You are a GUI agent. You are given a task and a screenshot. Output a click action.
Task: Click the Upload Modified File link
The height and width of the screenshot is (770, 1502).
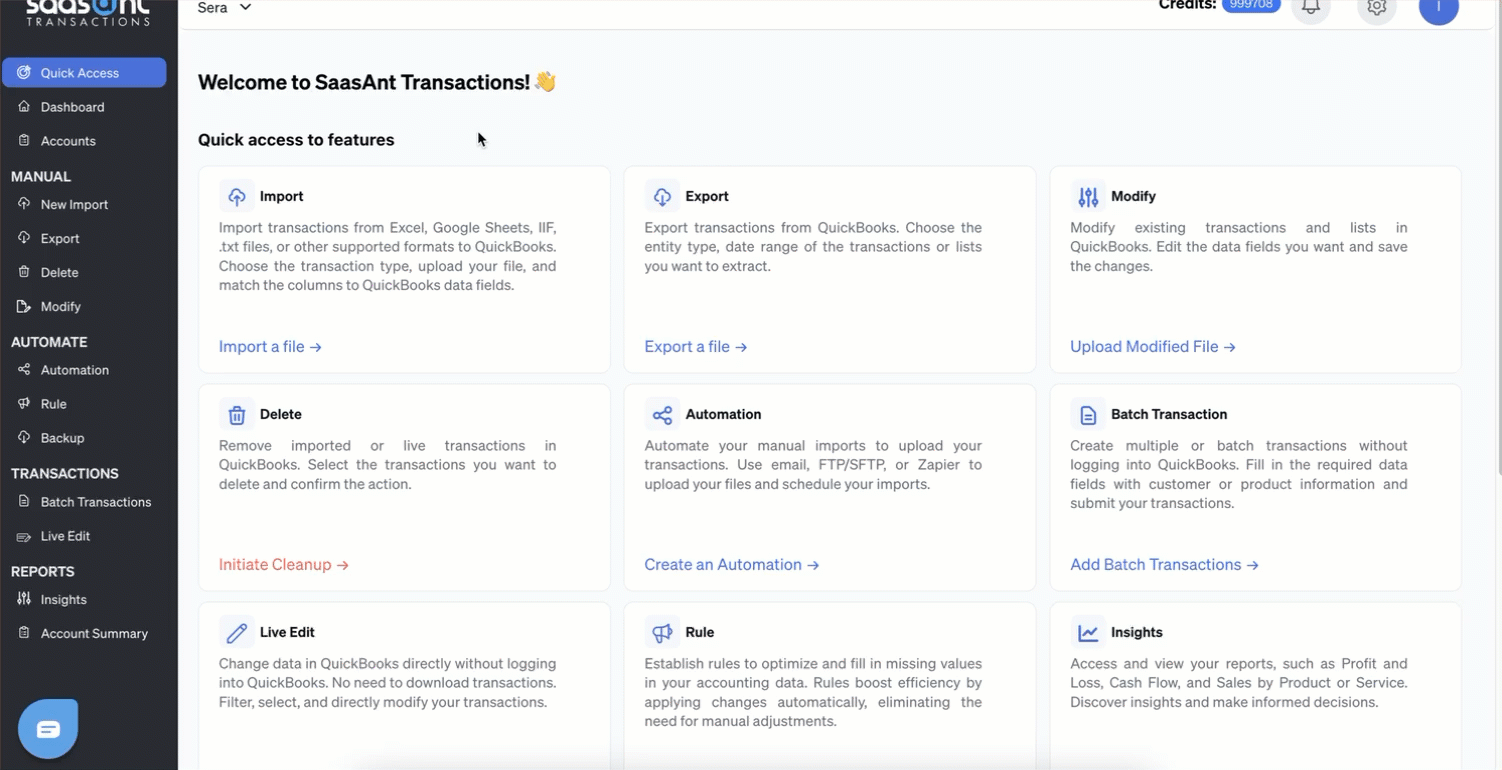(x=1153, y=347)
